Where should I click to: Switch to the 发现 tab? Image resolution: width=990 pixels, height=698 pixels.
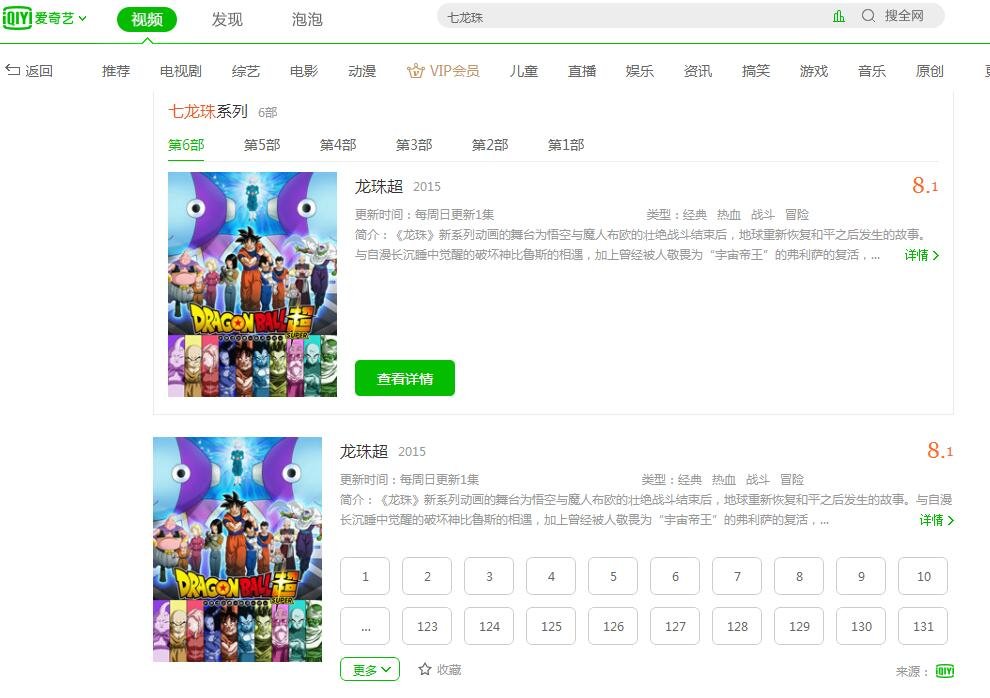228,18
